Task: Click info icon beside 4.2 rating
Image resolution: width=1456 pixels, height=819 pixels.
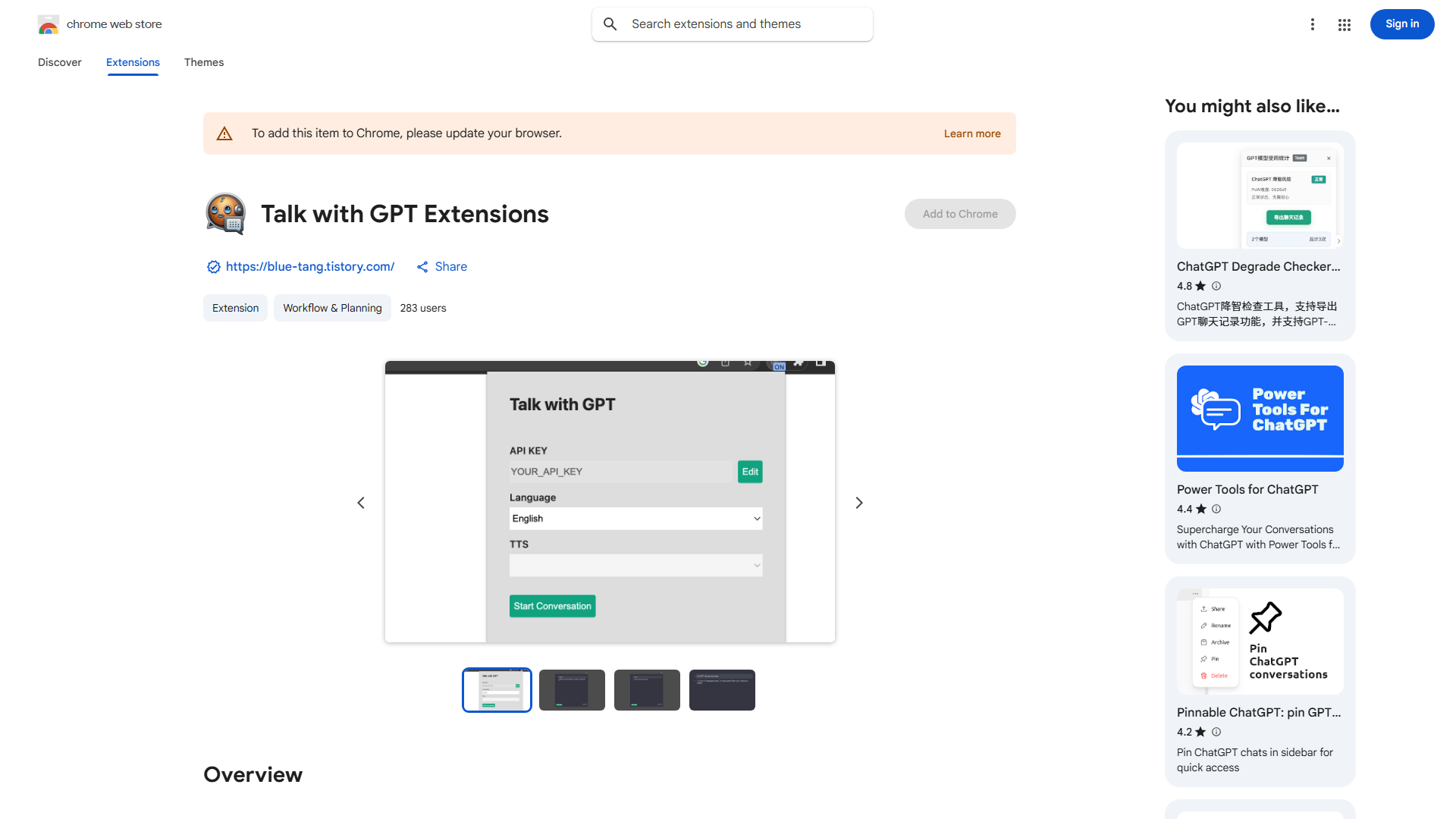Action: (x=1216, y=732)
